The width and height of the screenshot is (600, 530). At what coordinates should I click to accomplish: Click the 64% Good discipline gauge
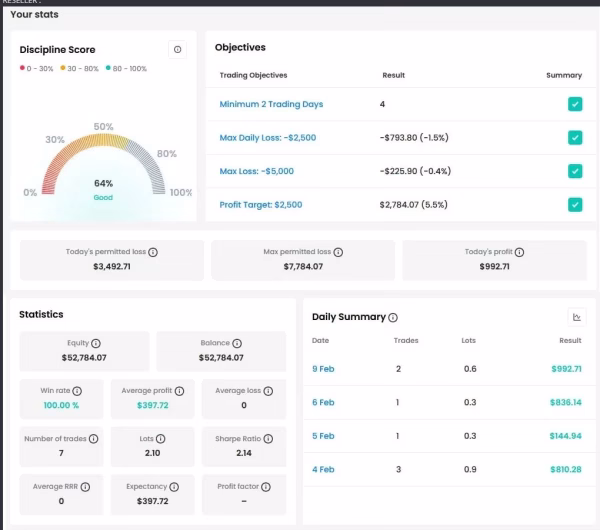[x=103, y=165]
